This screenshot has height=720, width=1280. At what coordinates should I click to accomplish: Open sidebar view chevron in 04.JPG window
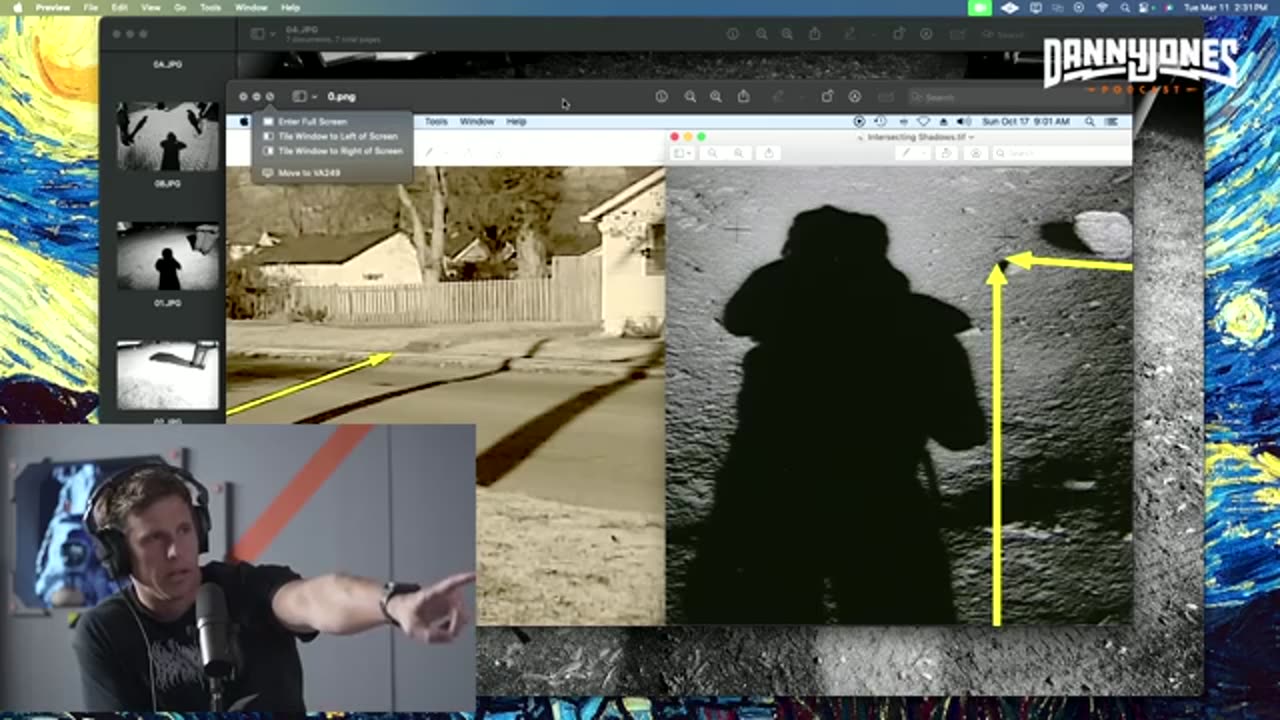coord(271,34)
